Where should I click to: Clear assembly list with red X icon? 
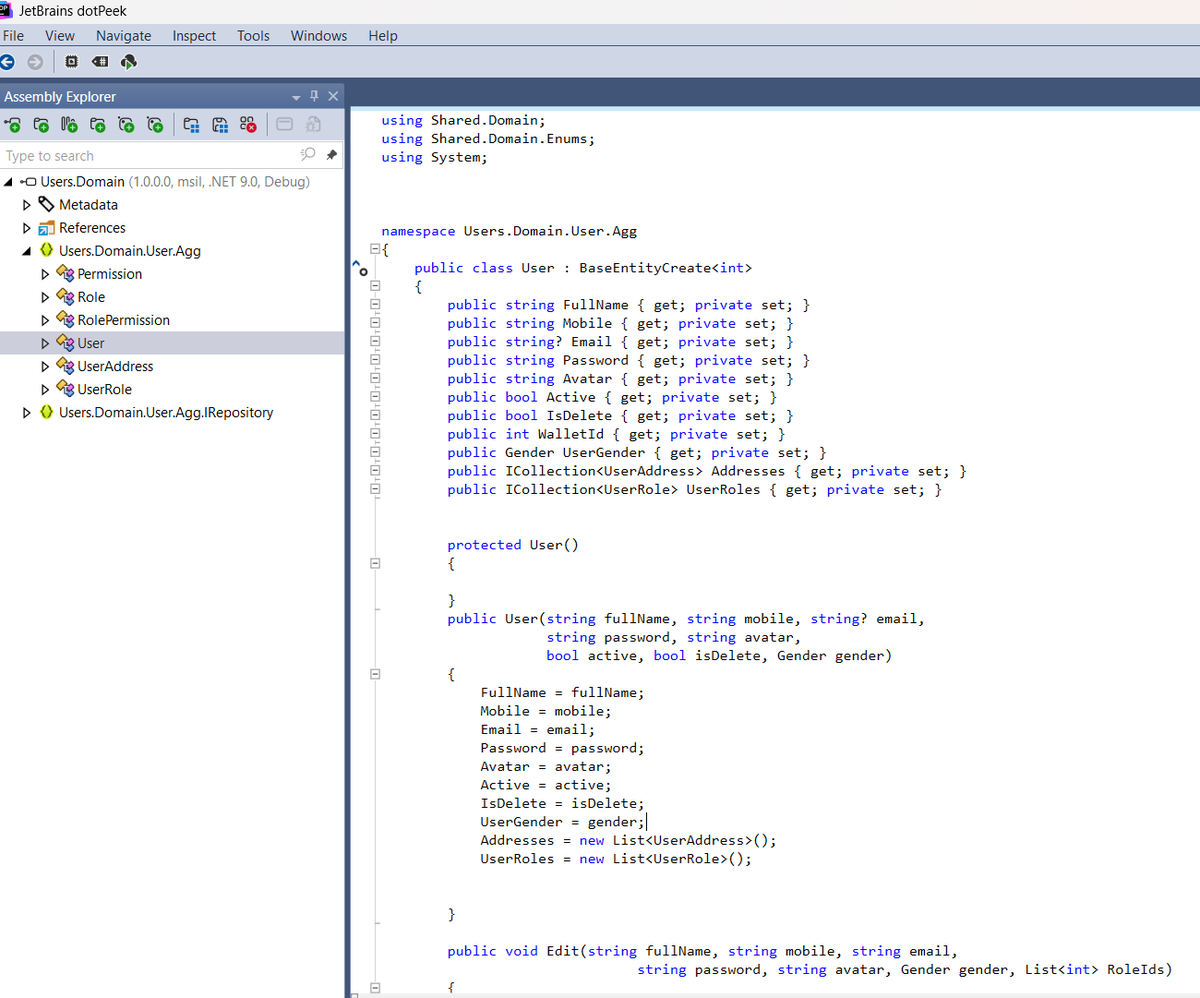[x=249, y=125]
